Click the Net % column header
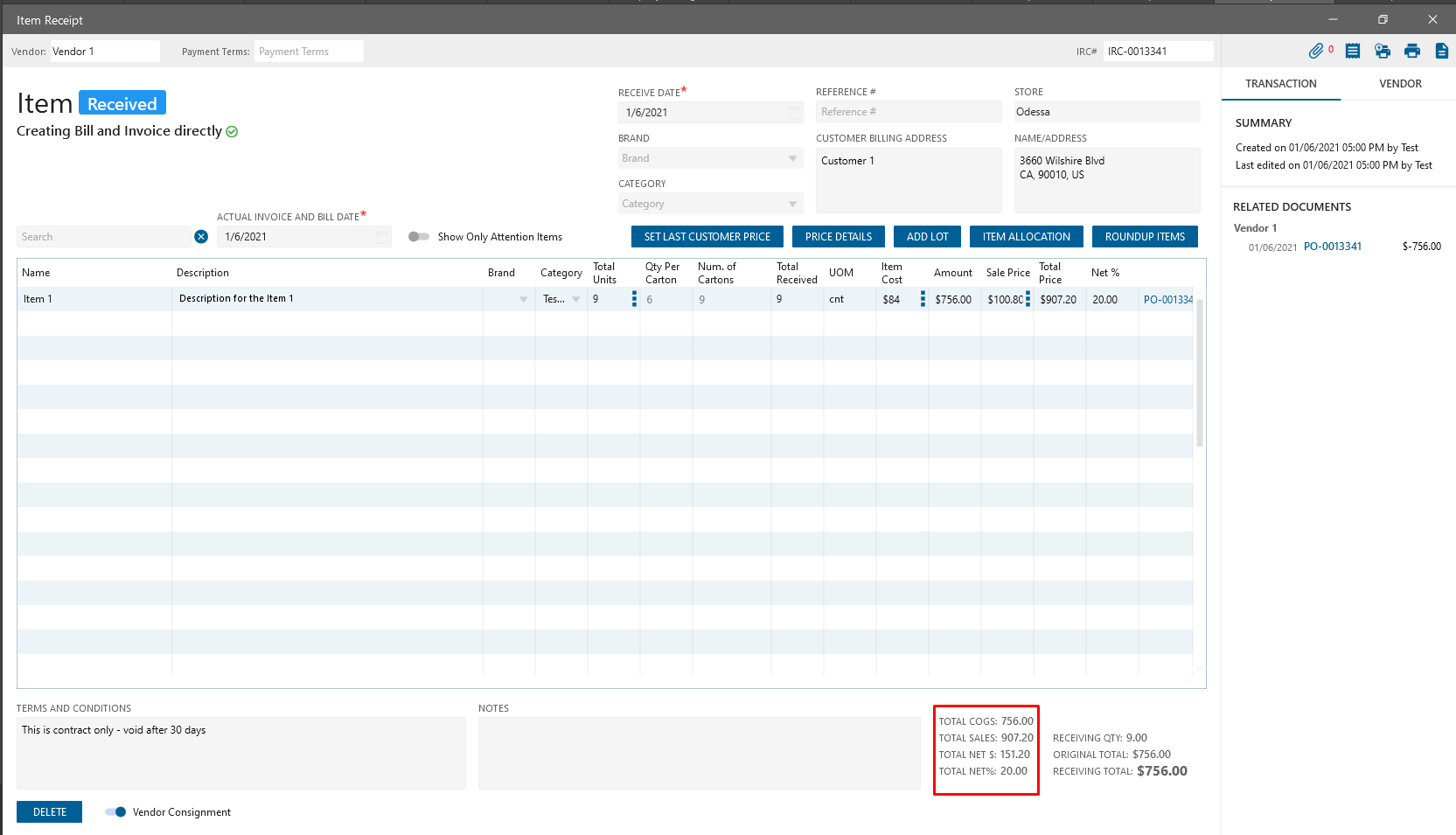The width and height of the screenshot is (1456, 835). (x=1105, y=273)
